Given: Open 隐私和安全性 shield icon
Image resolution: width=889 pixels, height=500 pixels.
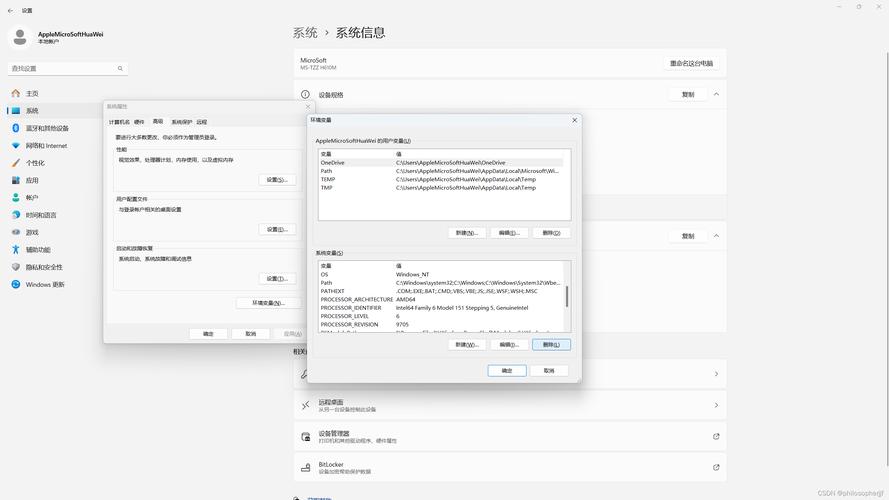Looking at the screenshot, I should (x=16, y=267).
